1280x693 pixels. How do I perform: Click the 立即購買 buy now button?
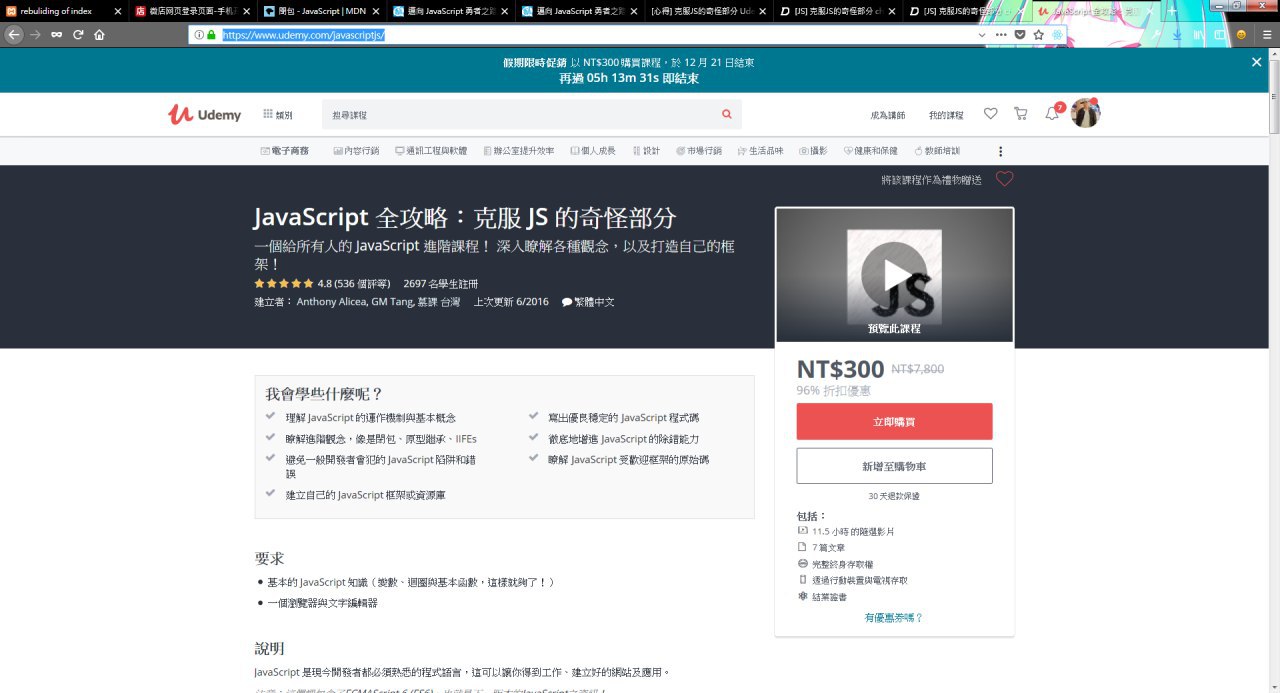(x=894, y=422)
